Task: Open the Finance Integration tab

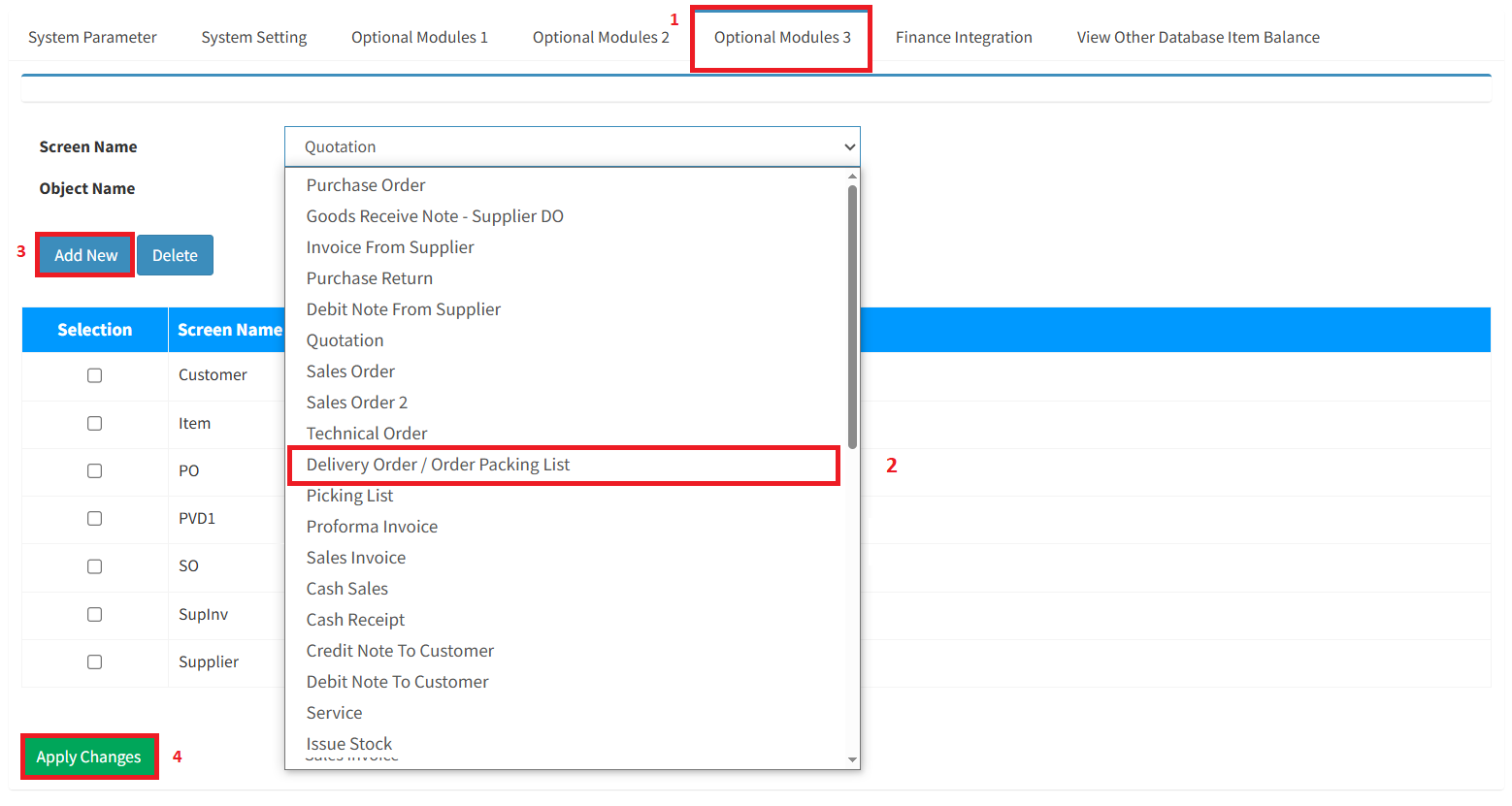Action: coord(963,38)
